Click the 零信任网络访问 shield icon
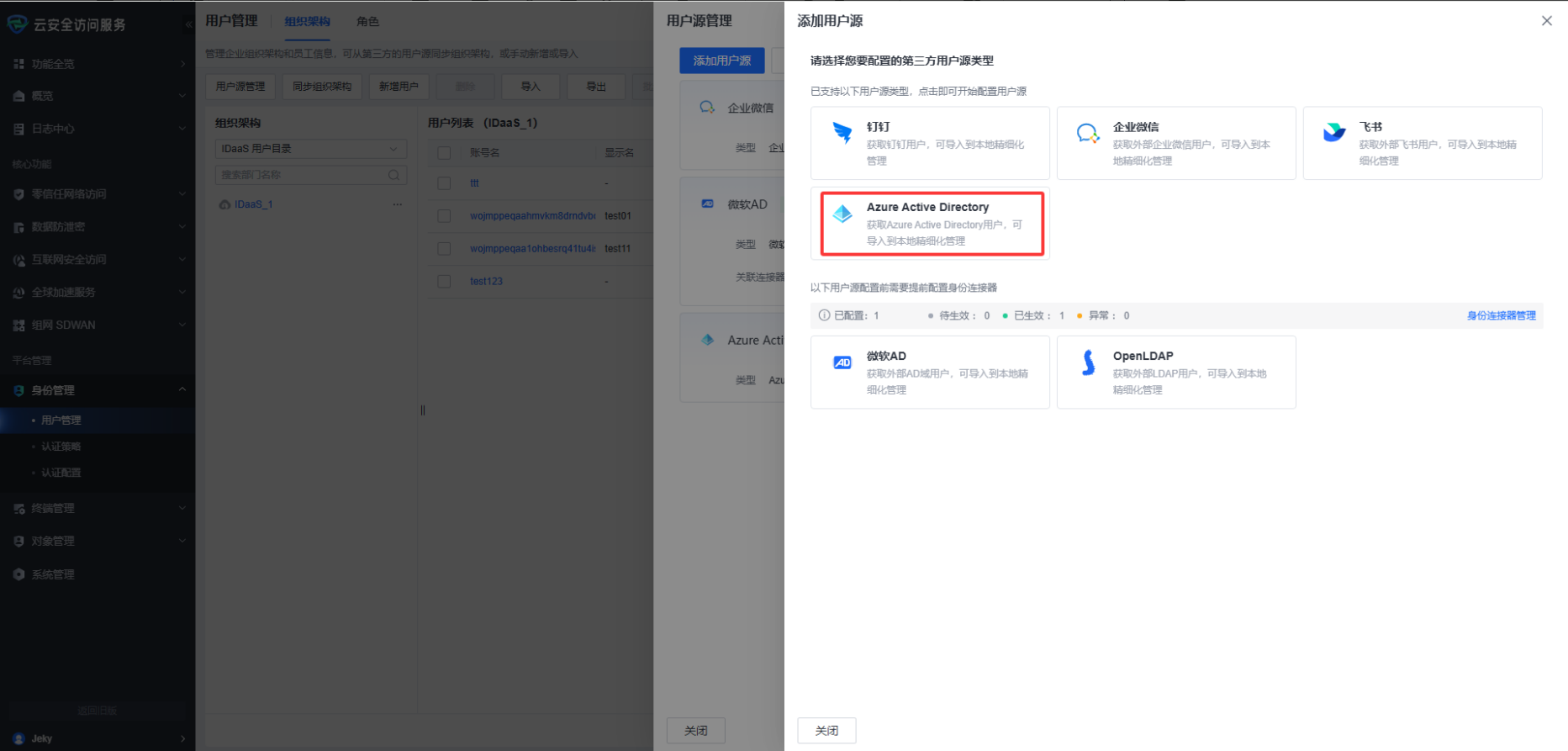Screen dimensions: 1568x751 coord(18,194)
